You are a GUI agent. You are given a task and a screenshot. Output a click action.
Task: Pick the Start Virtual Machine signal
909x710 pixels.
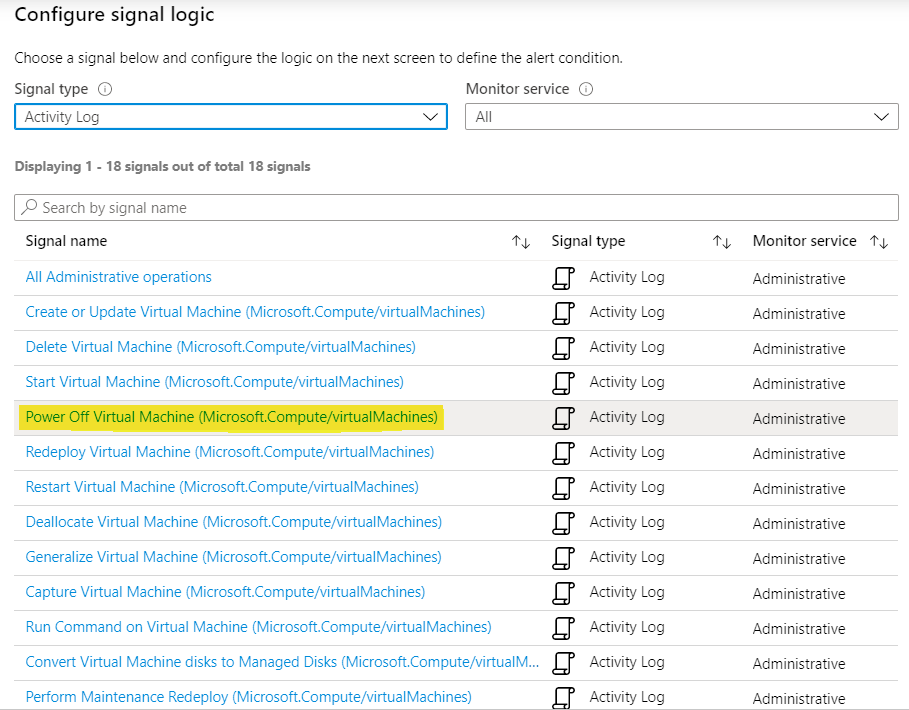214,382
